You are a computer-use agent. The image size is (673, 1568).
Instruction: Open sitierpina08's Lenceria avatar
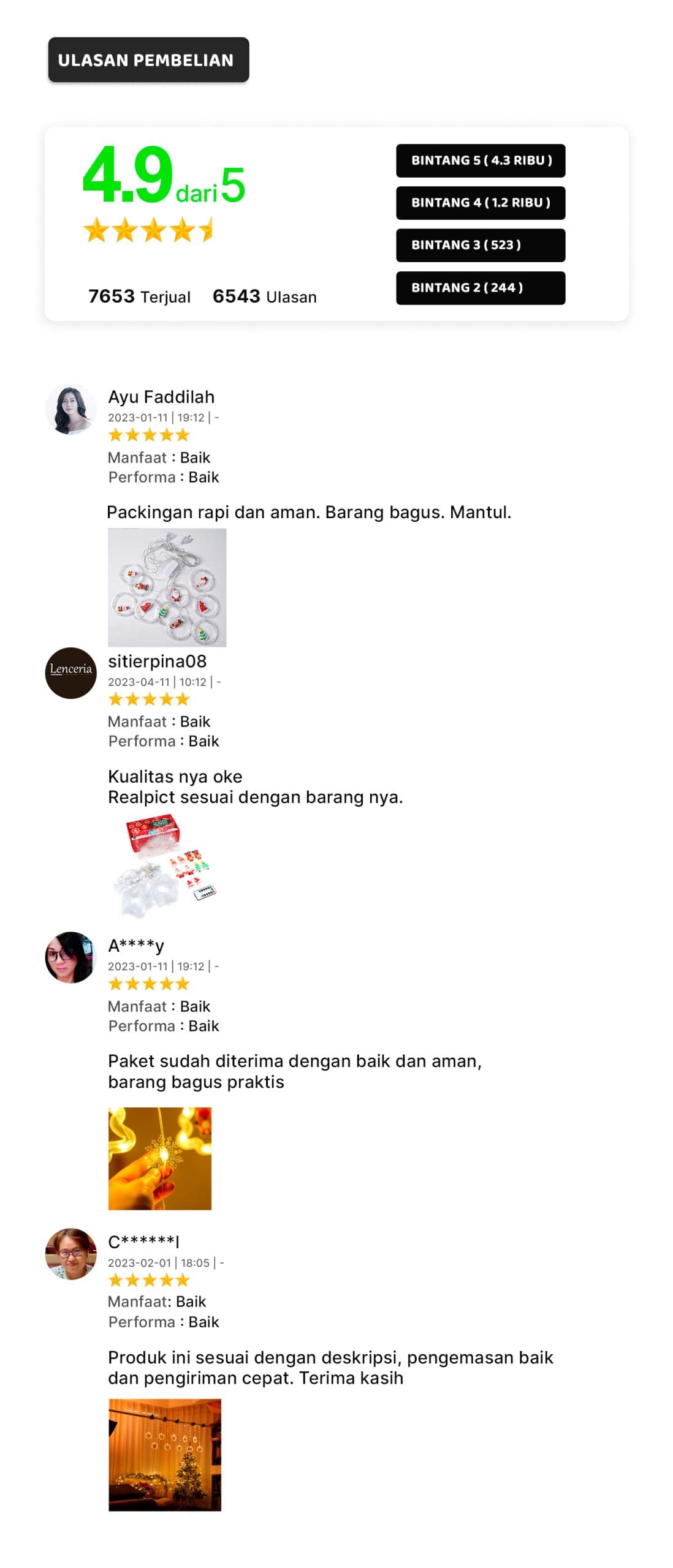[x=70, y=673]
